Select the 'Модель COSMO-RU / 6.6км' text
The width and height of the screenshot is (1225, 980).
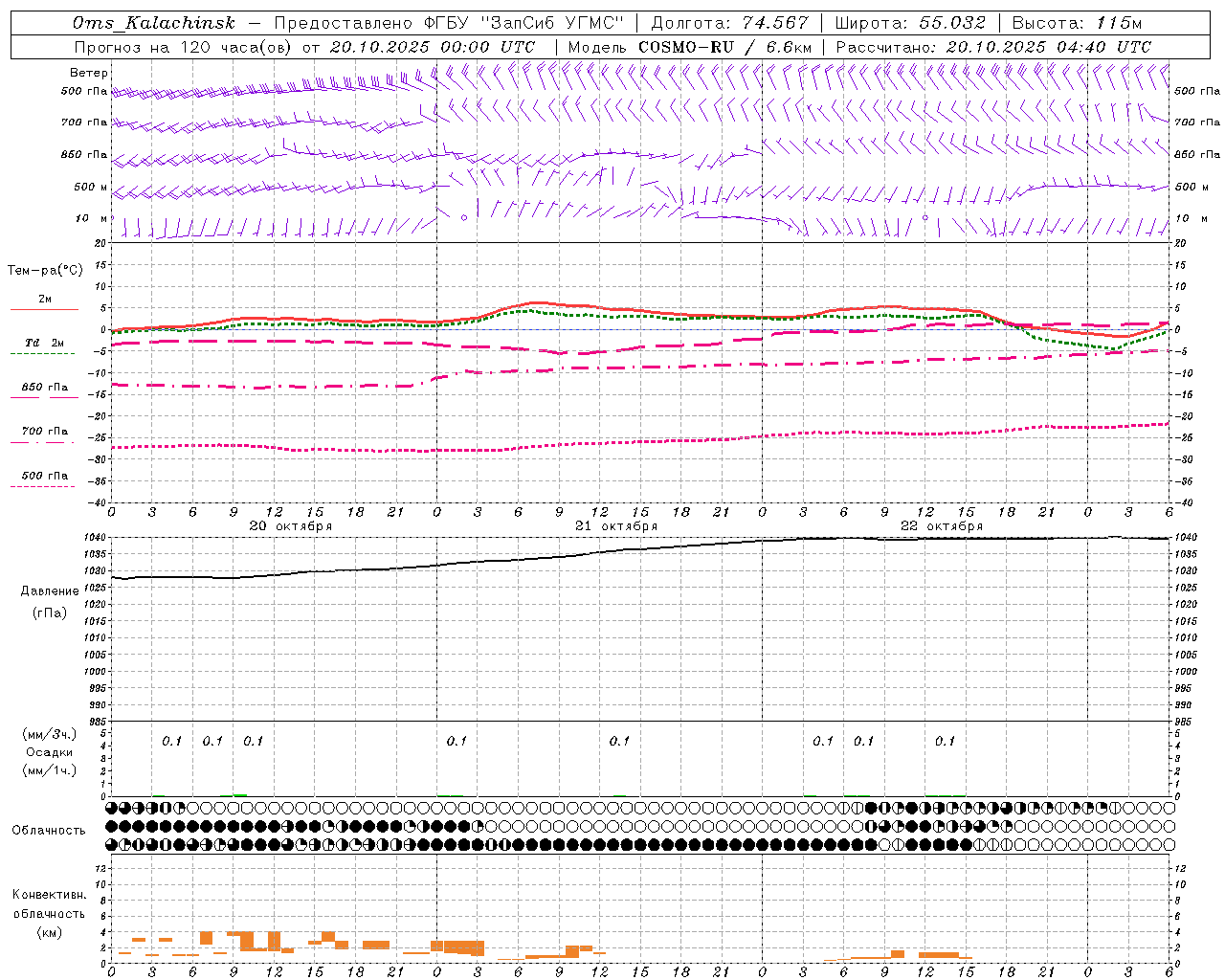[690, 47]
